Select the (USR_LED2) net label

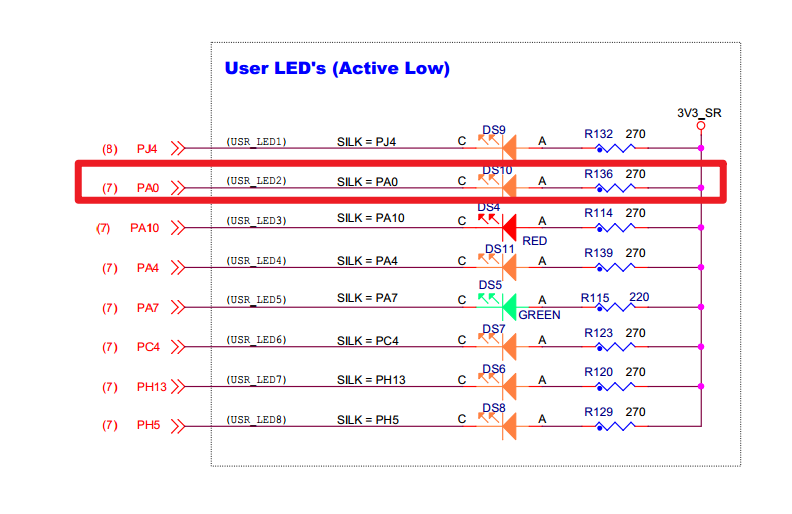click(x=256, y=181)
